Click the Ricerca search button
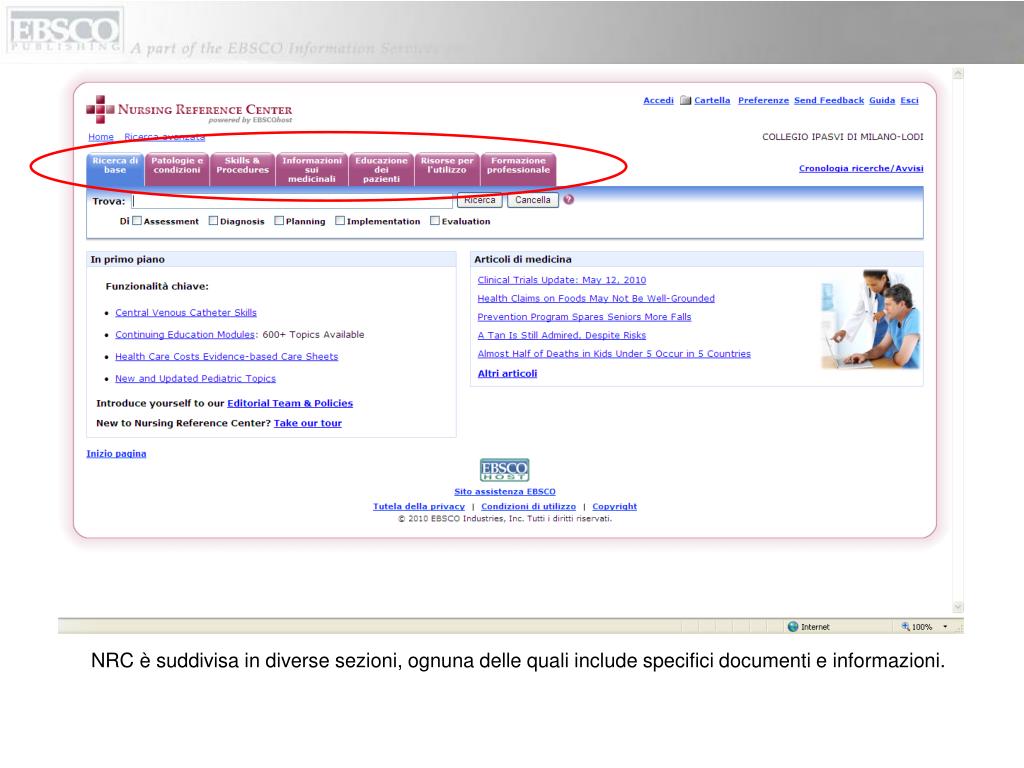This screenshot has width=1024, height=768. [479, 200]
